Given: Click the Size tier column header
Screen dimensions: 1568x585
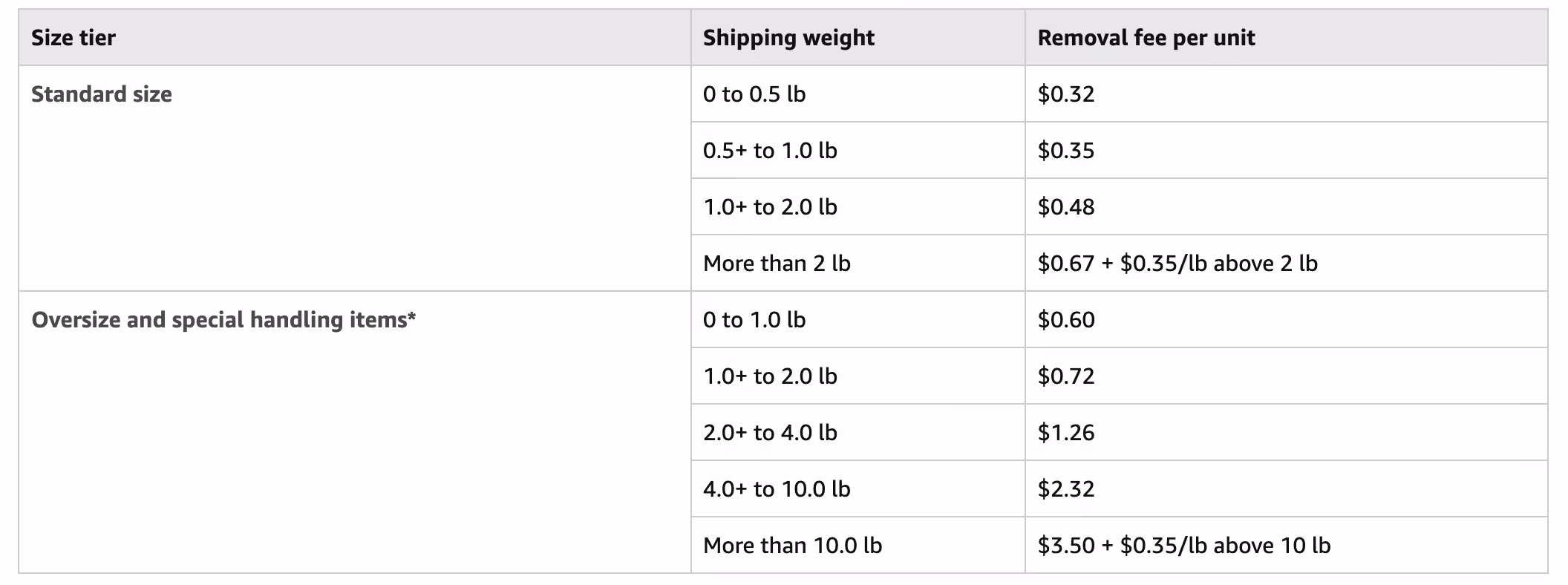Looking at the screenshot, I should [x=355, y=38].
